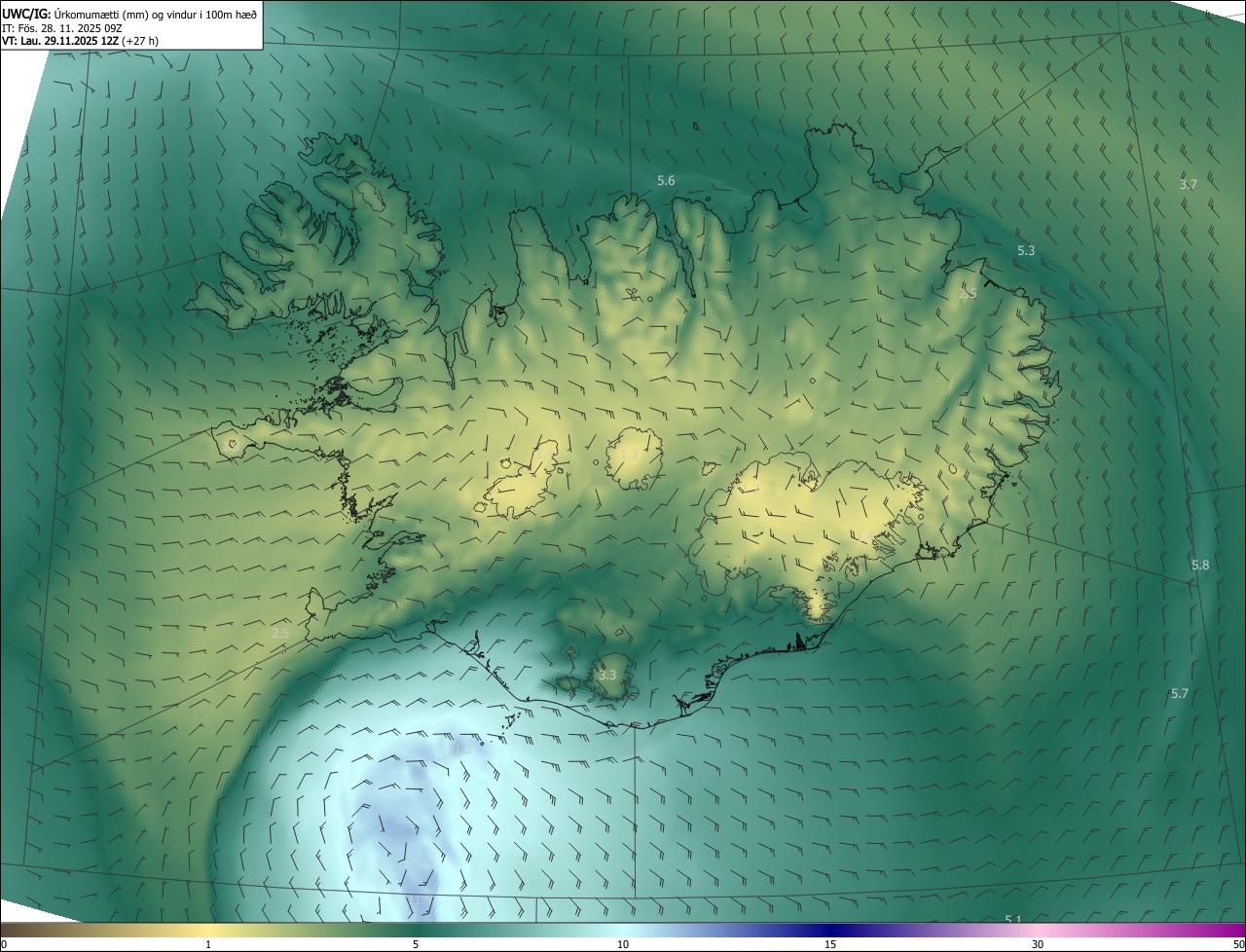The width and height of the screenshot is (1246, 952).
Task: Click the 1.3 value on the central round glacier
Action: click(629, 455)
